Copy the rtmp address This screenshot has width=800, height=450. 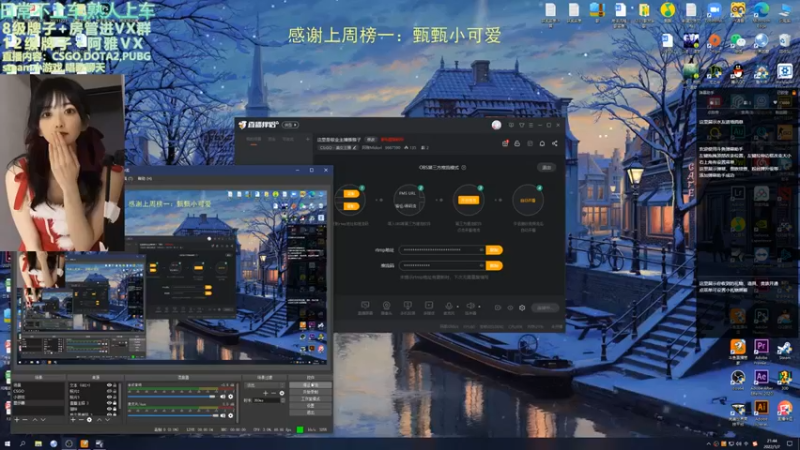pos(494,250)
